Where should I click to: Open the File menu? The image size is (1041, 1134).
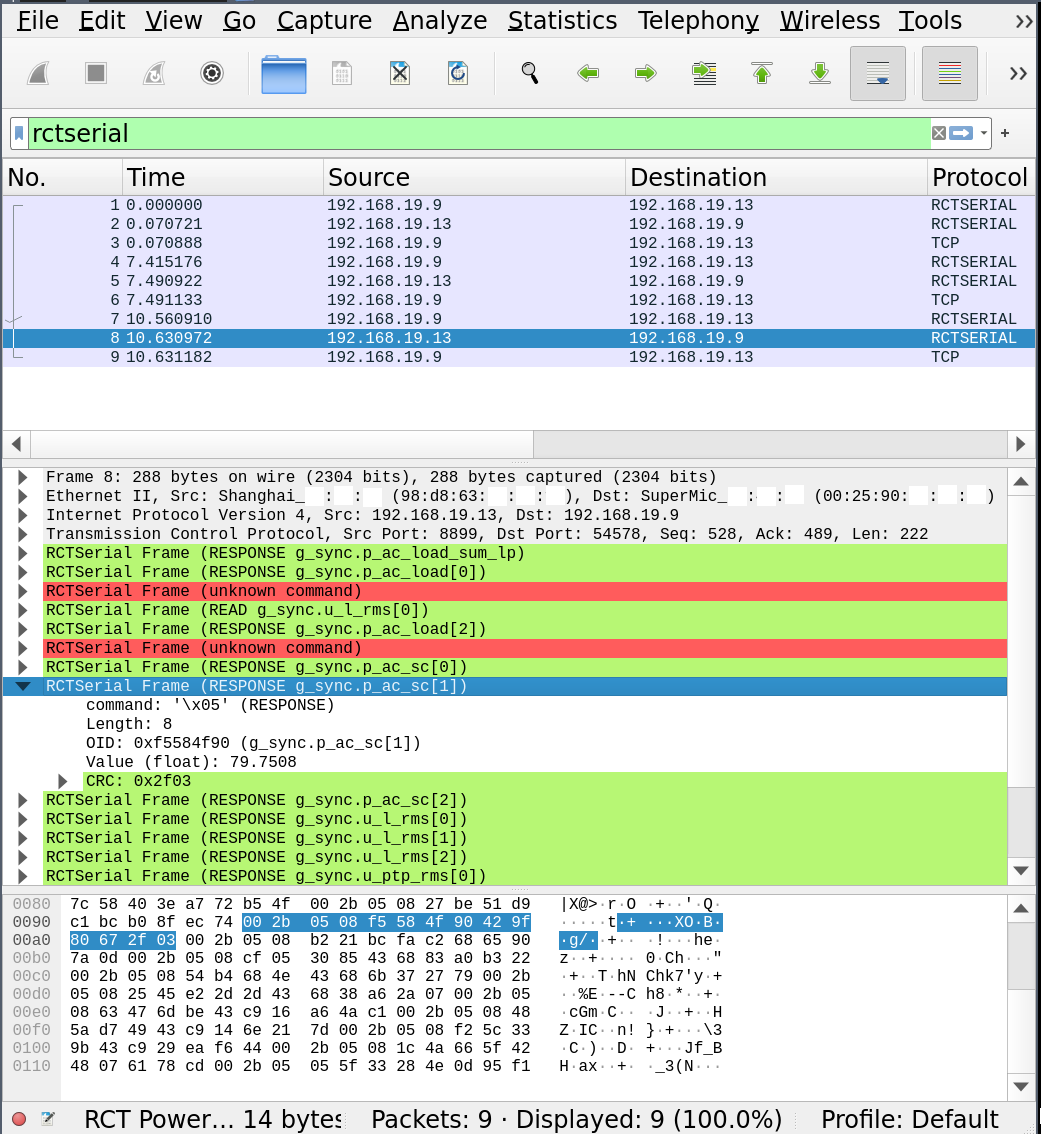click(38, 21)
